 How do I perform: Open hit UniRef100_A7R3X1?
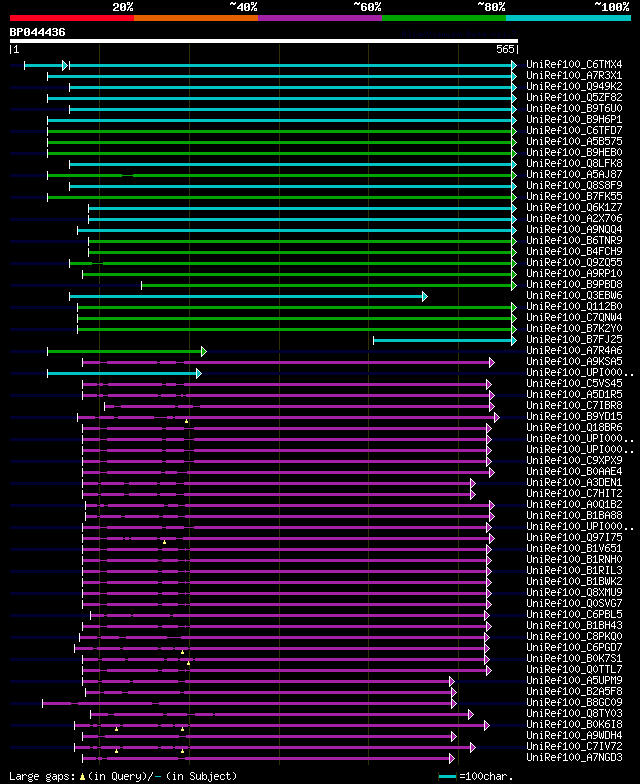tap(574, 76)
